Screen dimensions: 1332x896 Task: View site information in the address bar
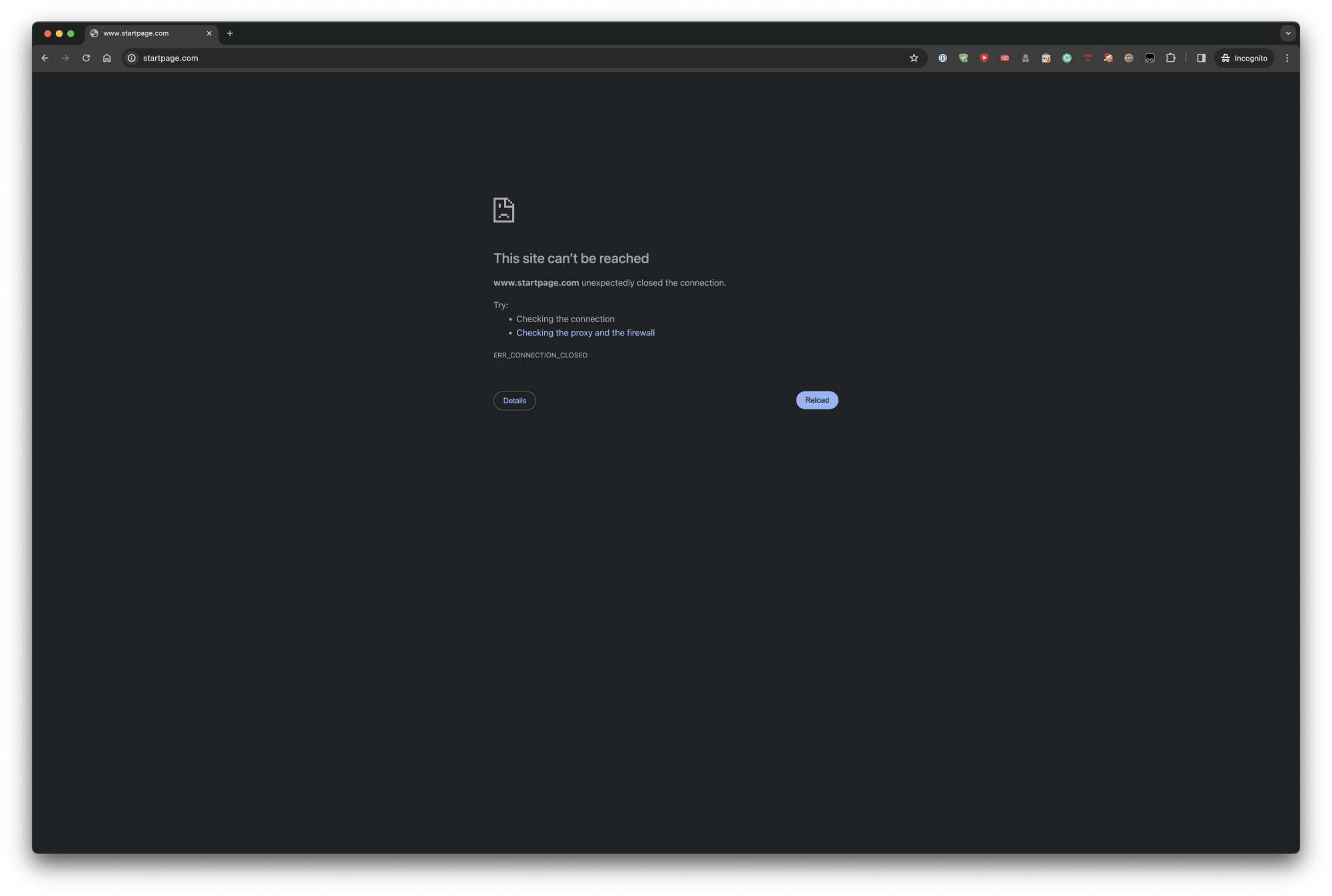[x=131, y=58]
